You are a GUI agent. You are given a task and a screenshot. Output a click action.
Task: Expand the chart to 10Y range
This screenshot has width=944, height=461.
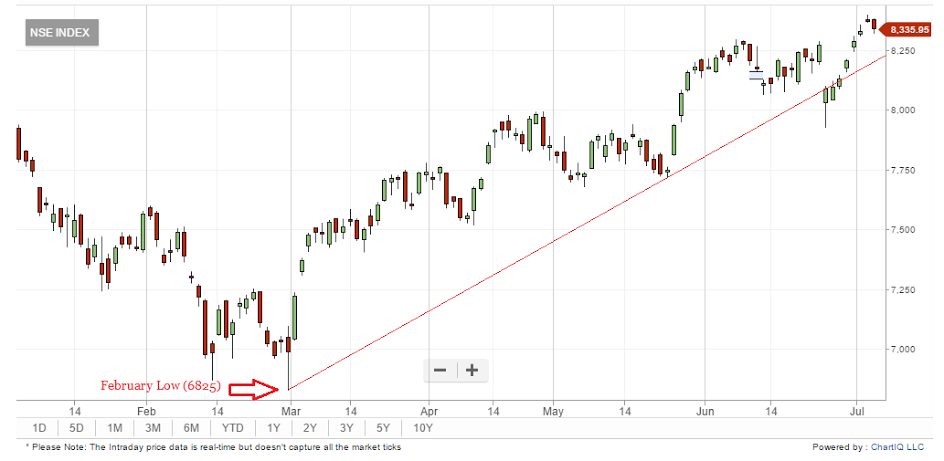tap(423, 428)
